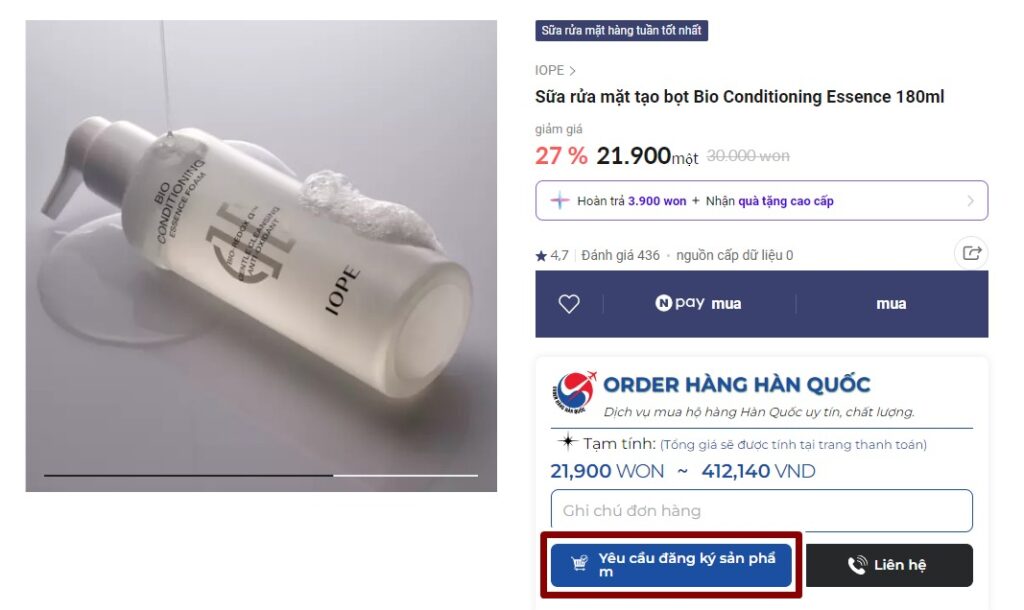Open the Đánh giá 436 reviews link
The width and height of the screenshot is (1024, 610).
click(x=620, y=255)
